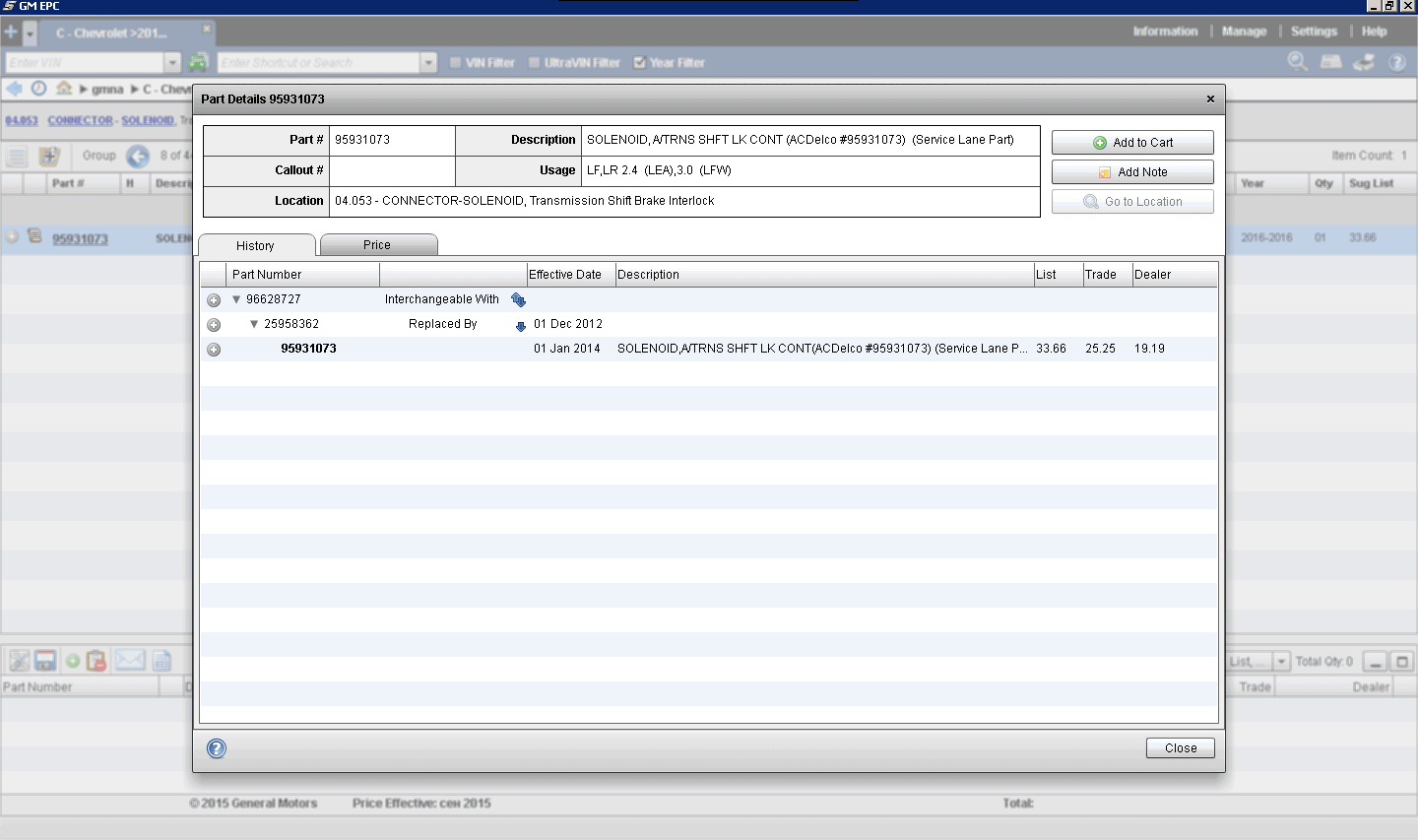
Task: Click the Replaced By down arrow icon
Action: (x=520, y=326)
